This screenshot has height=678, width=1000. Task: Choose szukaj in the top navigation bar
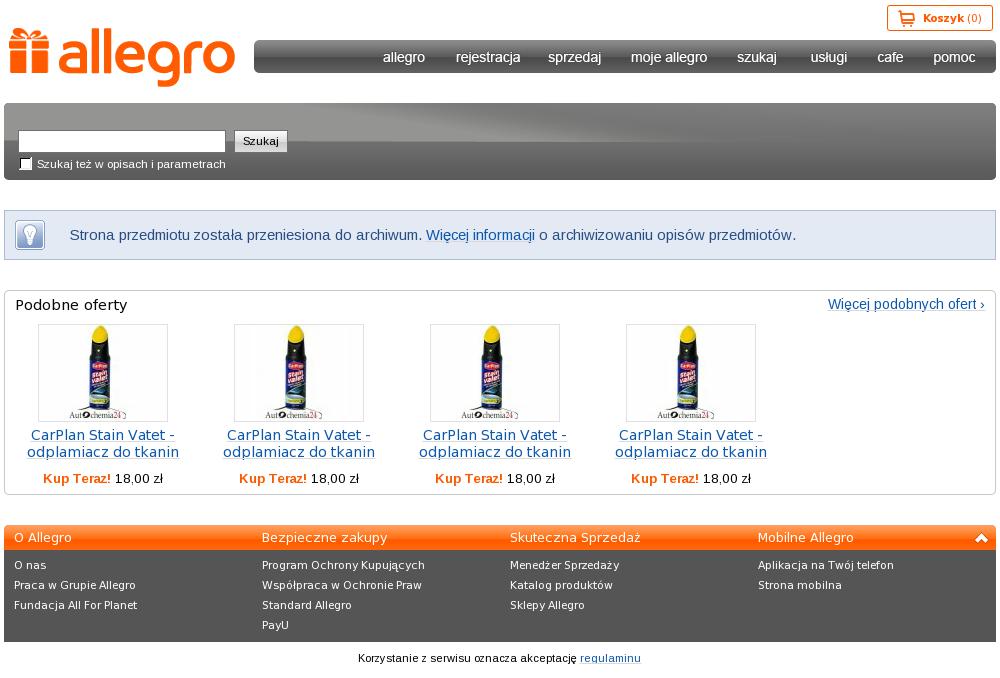[757, 57]
